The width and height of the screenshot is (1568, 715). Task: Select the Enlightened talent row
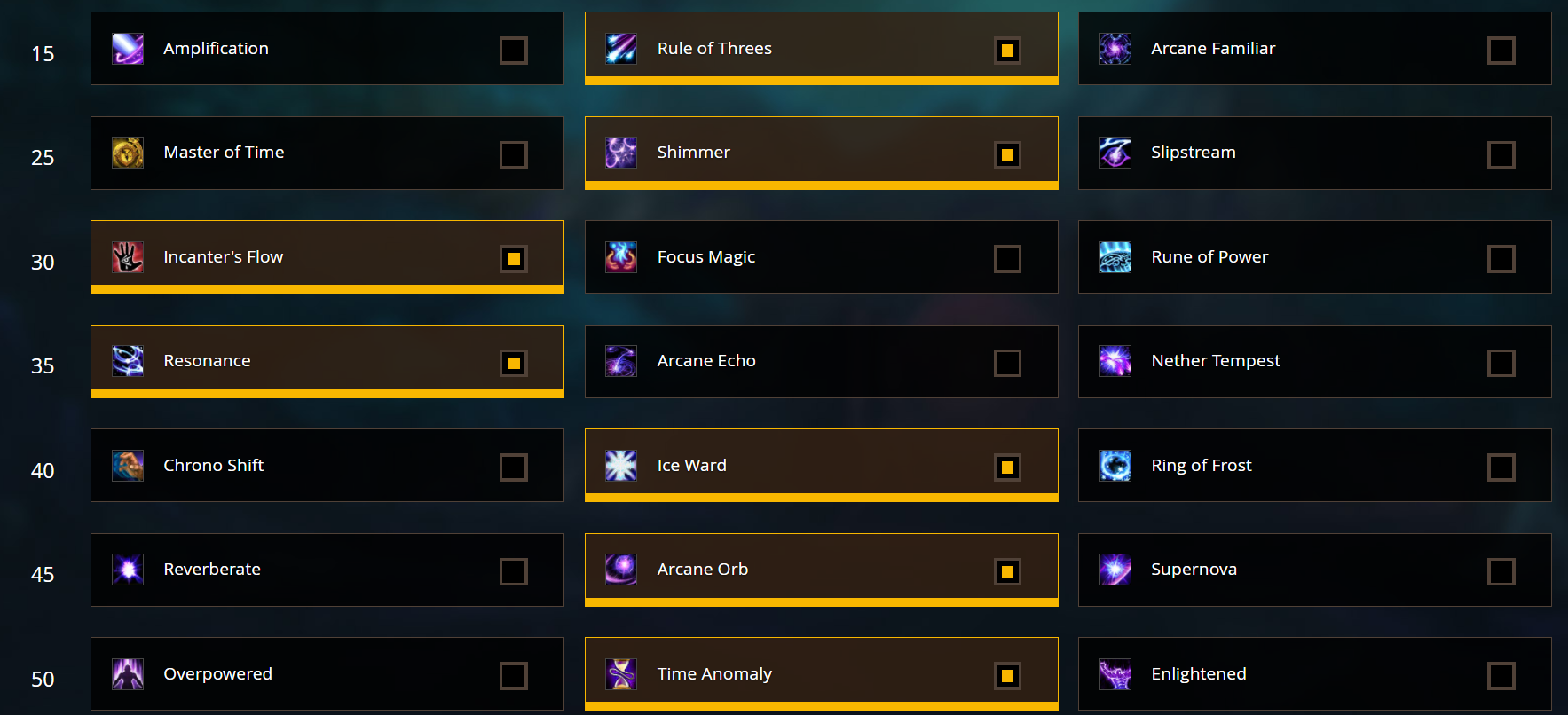click(x=1315, y=673)
